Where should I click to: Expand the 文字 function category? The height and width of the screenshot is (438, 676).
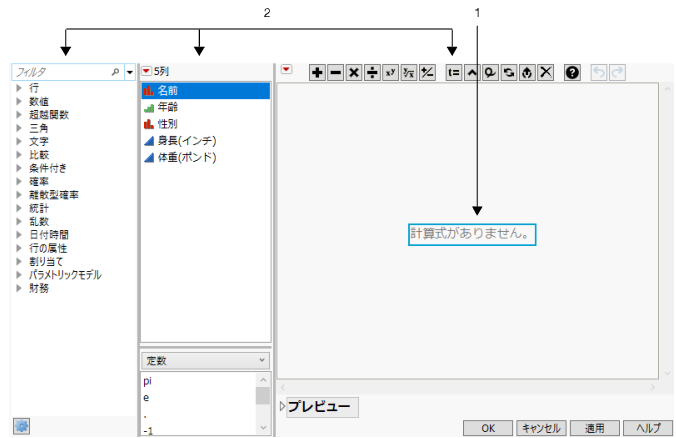pyautogui.click(x=19, y=141)
